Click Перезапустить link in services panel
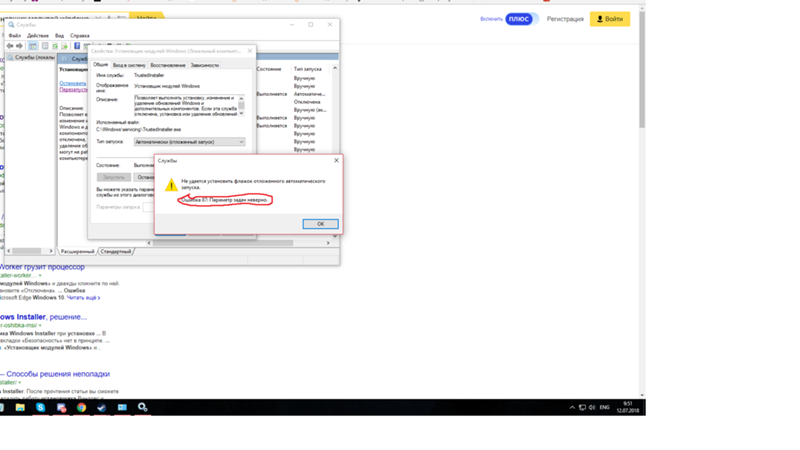800x450 pixels. point(73,89)
